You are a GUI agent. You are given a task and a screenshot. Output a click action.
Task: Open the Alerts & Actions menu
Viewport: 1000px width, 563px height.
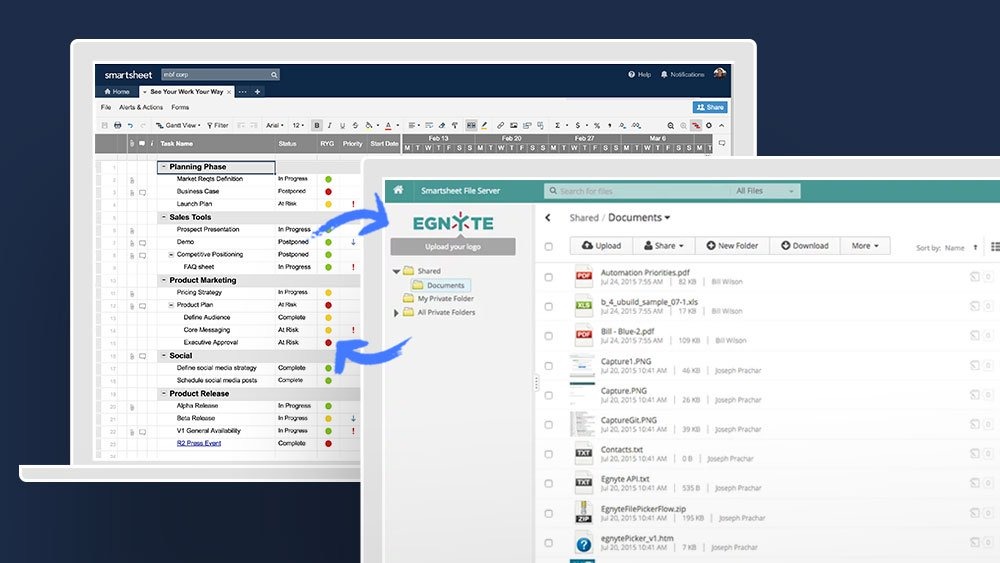(141, 107)
